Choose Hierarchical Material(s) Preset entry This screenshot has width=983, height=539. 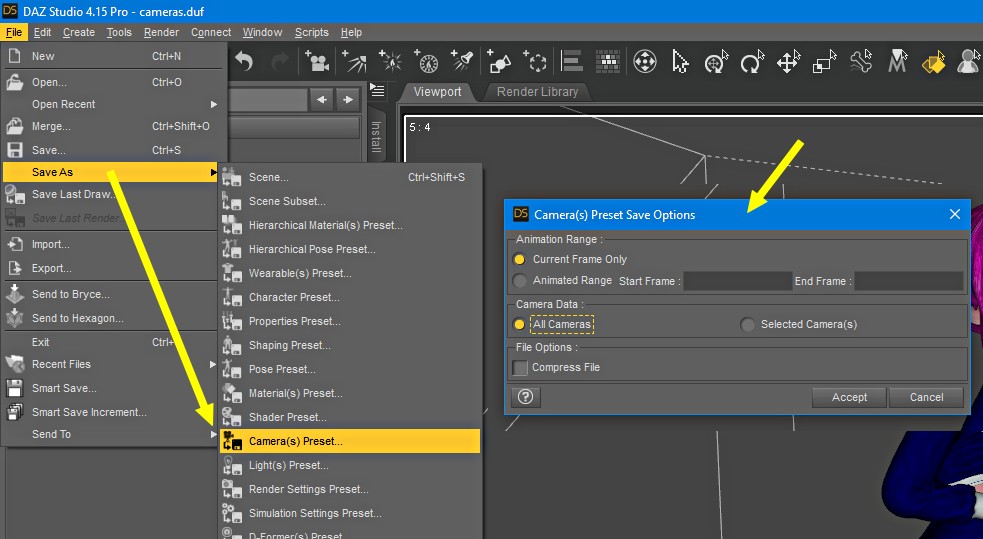pos(350,225)
